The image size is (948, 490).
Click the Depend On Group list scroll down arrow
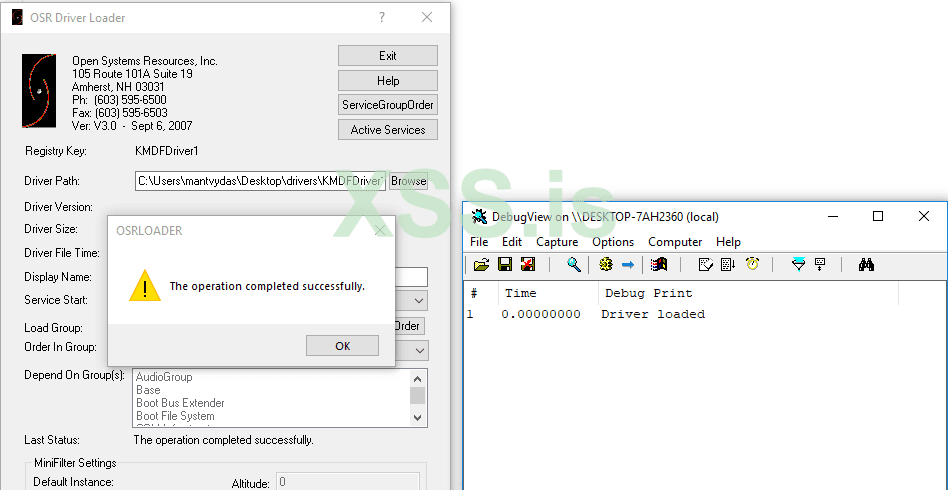click(417, 417)
